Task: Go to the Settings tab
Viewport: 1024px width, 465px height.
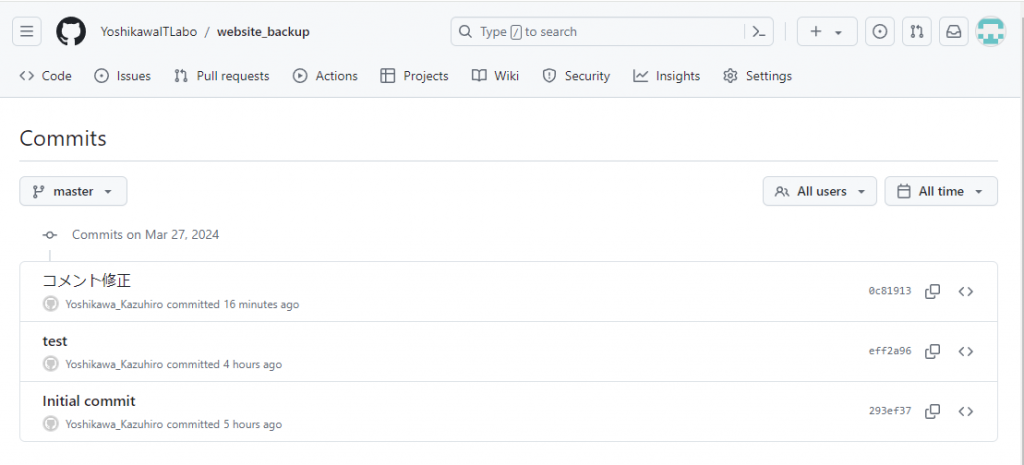Action: coord(757,76)
